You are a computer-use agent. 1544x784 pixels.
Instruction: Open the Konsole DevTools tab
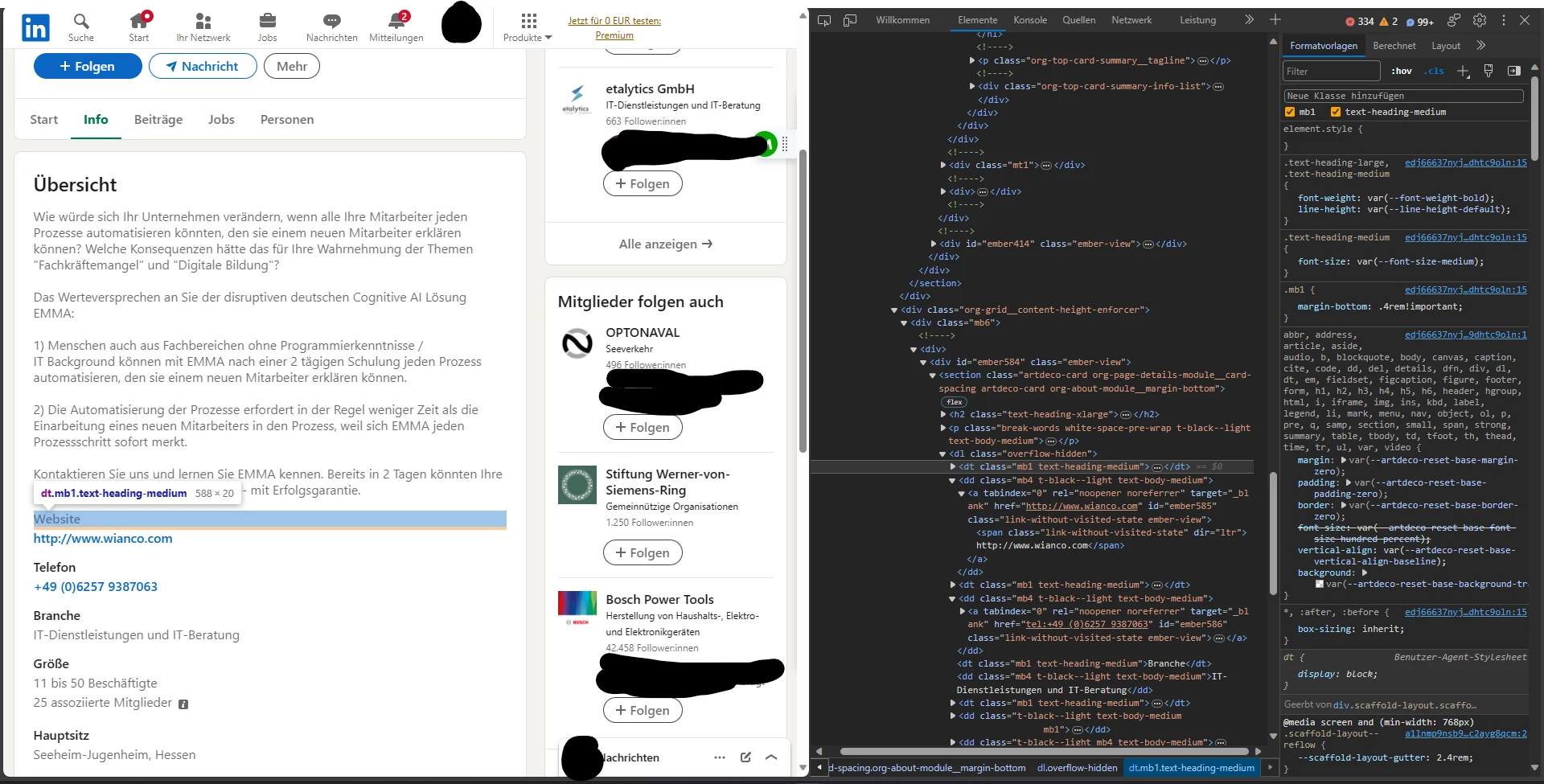point(1030,20)
